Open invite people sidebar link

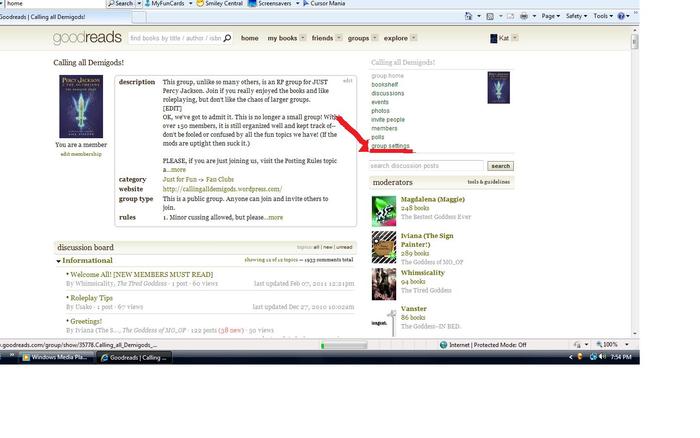[x=388, y=120]
